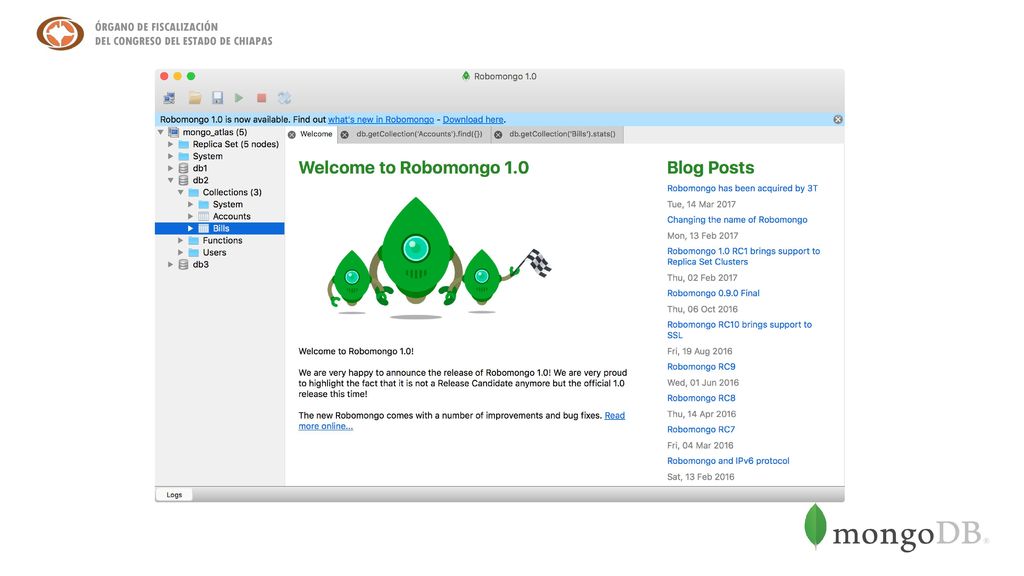Open the "Robomongo RC8" post
The height and width of the screenshot is (576, 1024).
[701, 398]
